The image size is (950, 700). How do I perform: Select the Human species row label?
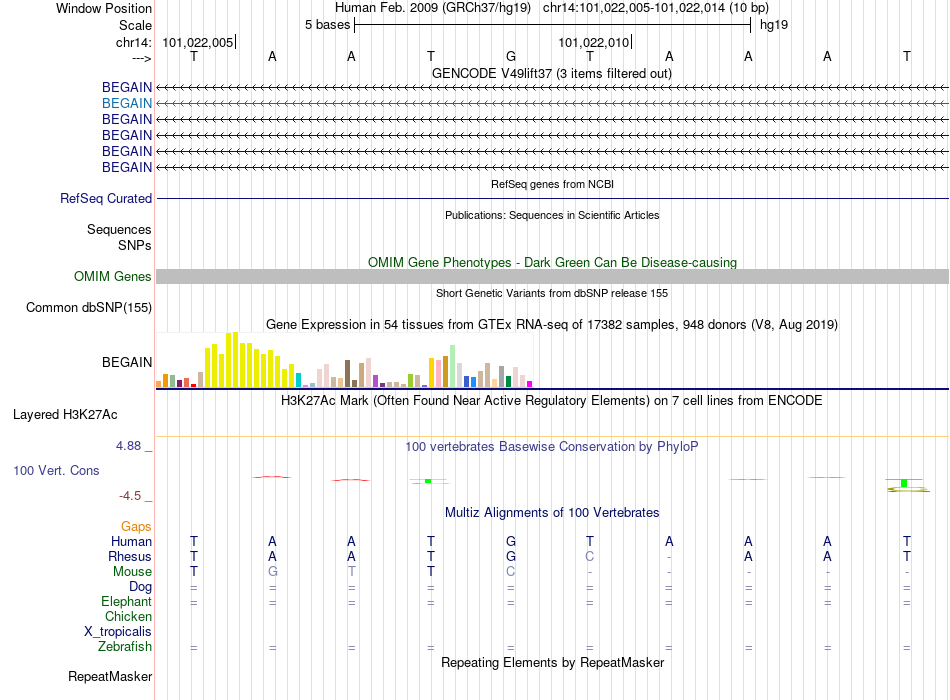[131, 542]
